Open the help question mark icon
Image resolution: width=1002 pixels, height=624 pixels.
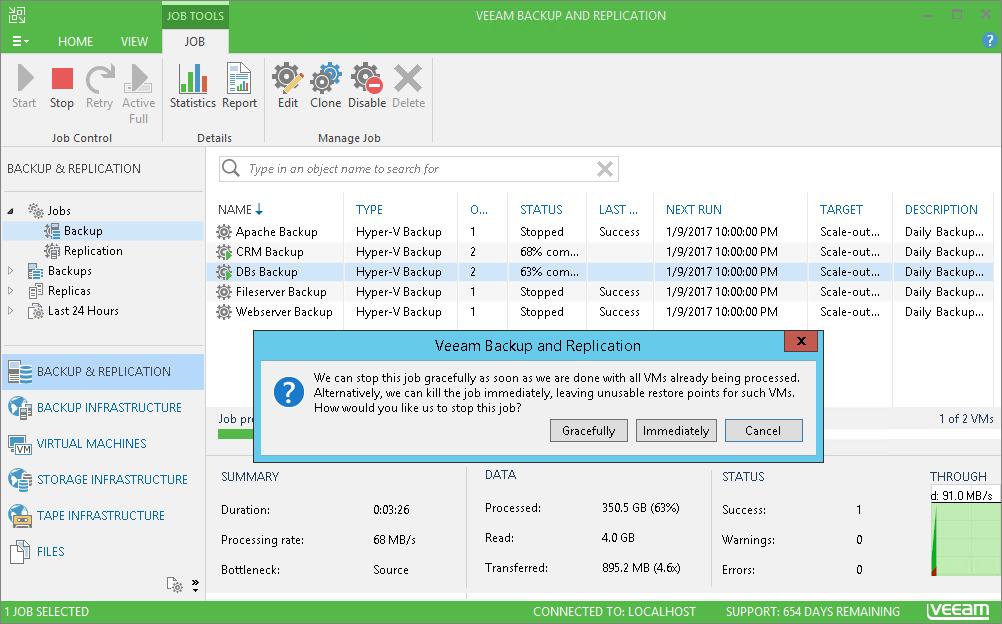pyautogui.click(x=989, y=41)
